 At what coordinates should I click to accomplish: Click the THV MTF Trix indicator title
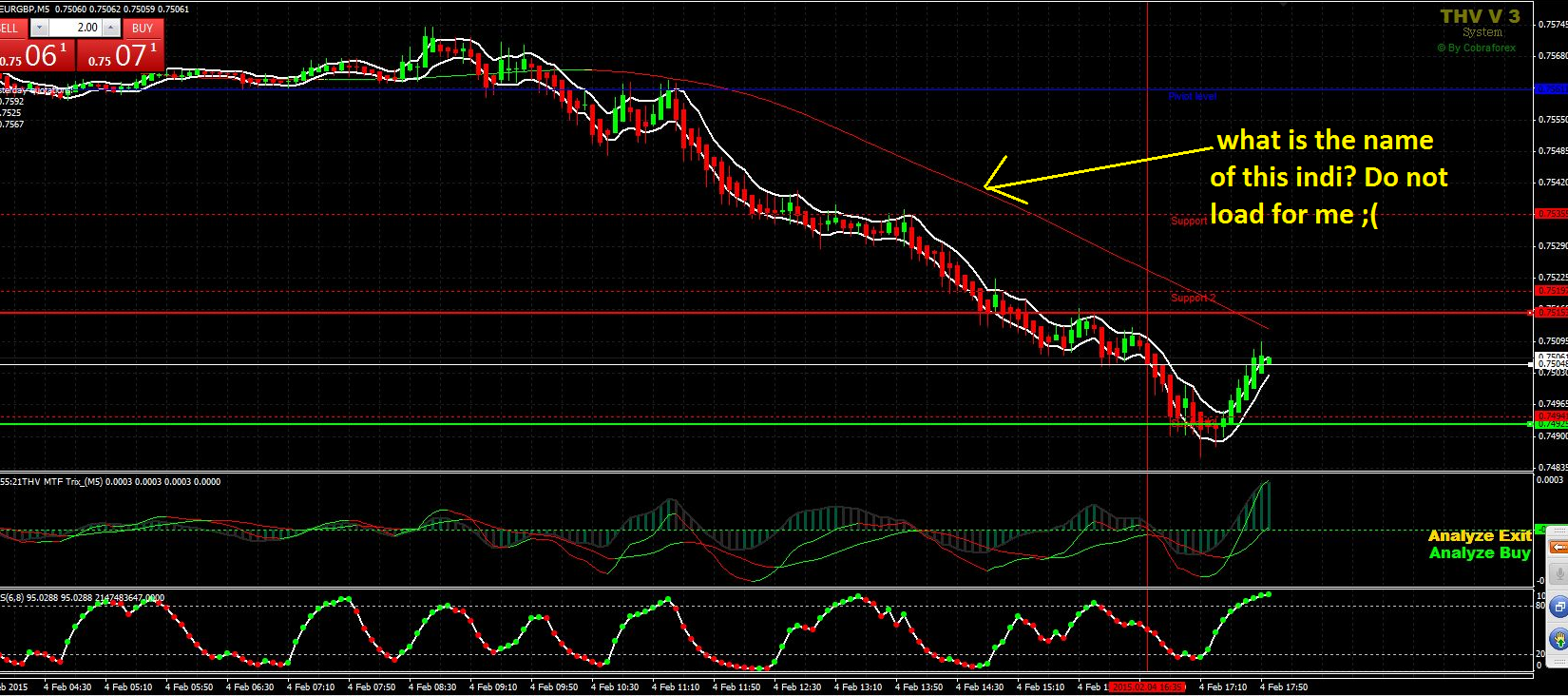(x=109, y=482)
